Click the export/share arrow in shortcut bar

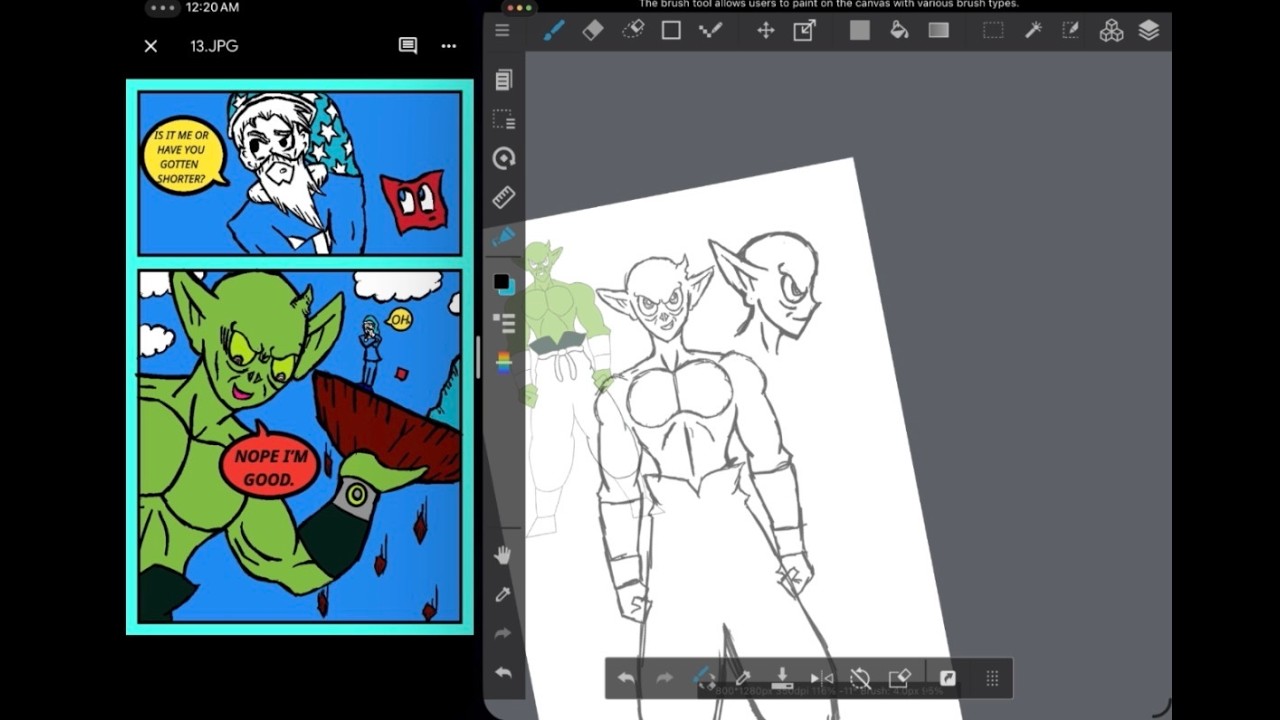(947, 678)
